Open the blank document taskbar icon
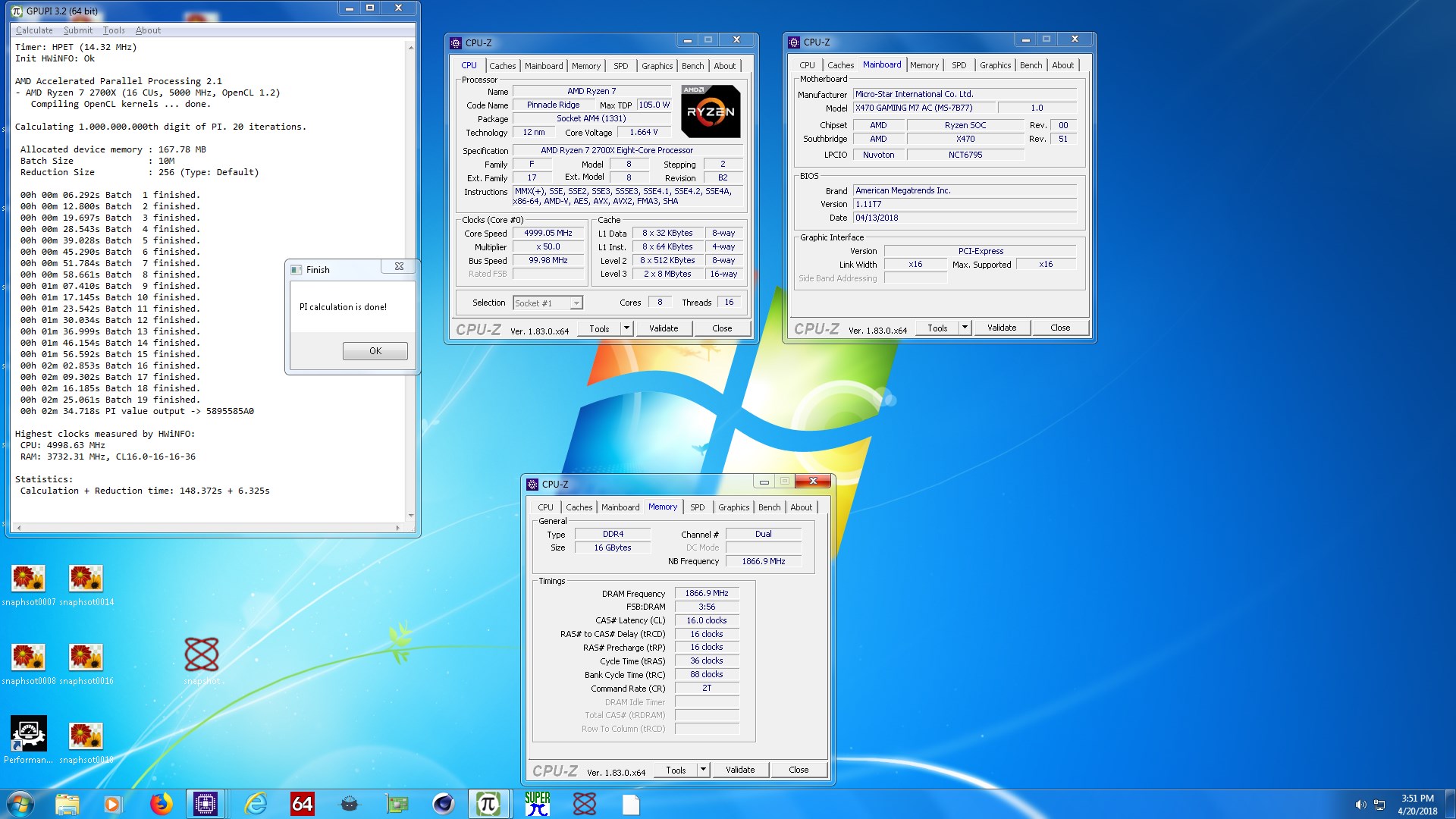The width and height of the screenshot is (1456, 819). coord(631,804)
